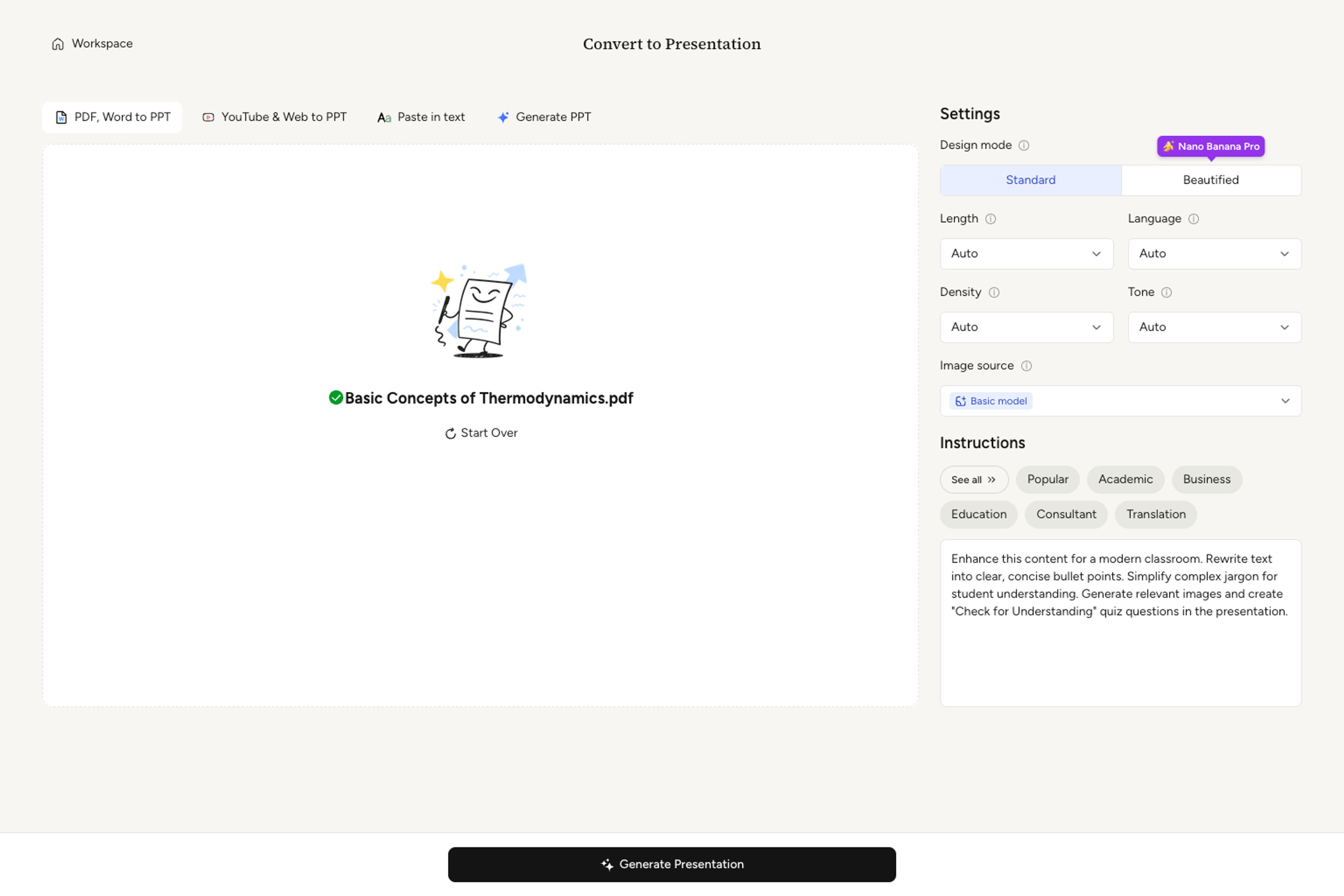The width and height of the screenshot is (1344, 896).
Task: Open the Paste in text tab
Action: [x=421, y=117]
